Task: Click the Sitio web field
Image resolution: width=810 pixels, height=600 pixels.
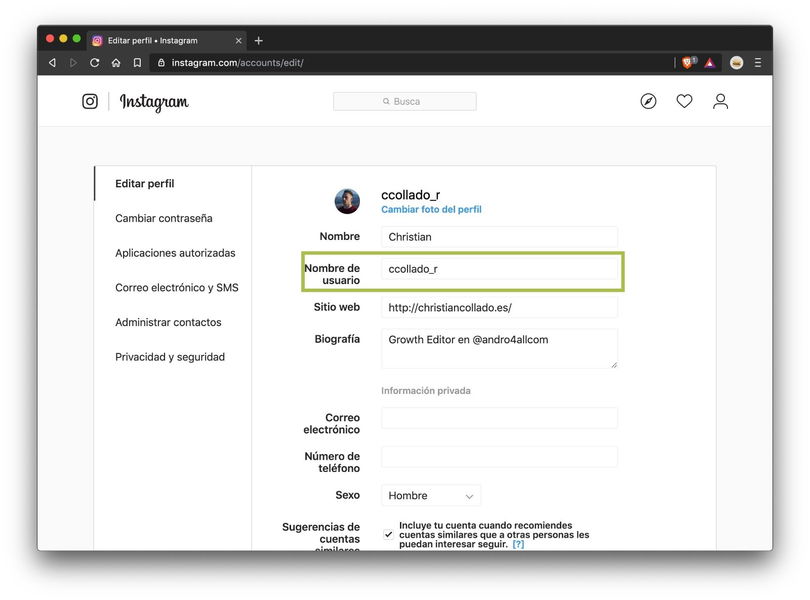Action: 500,307
